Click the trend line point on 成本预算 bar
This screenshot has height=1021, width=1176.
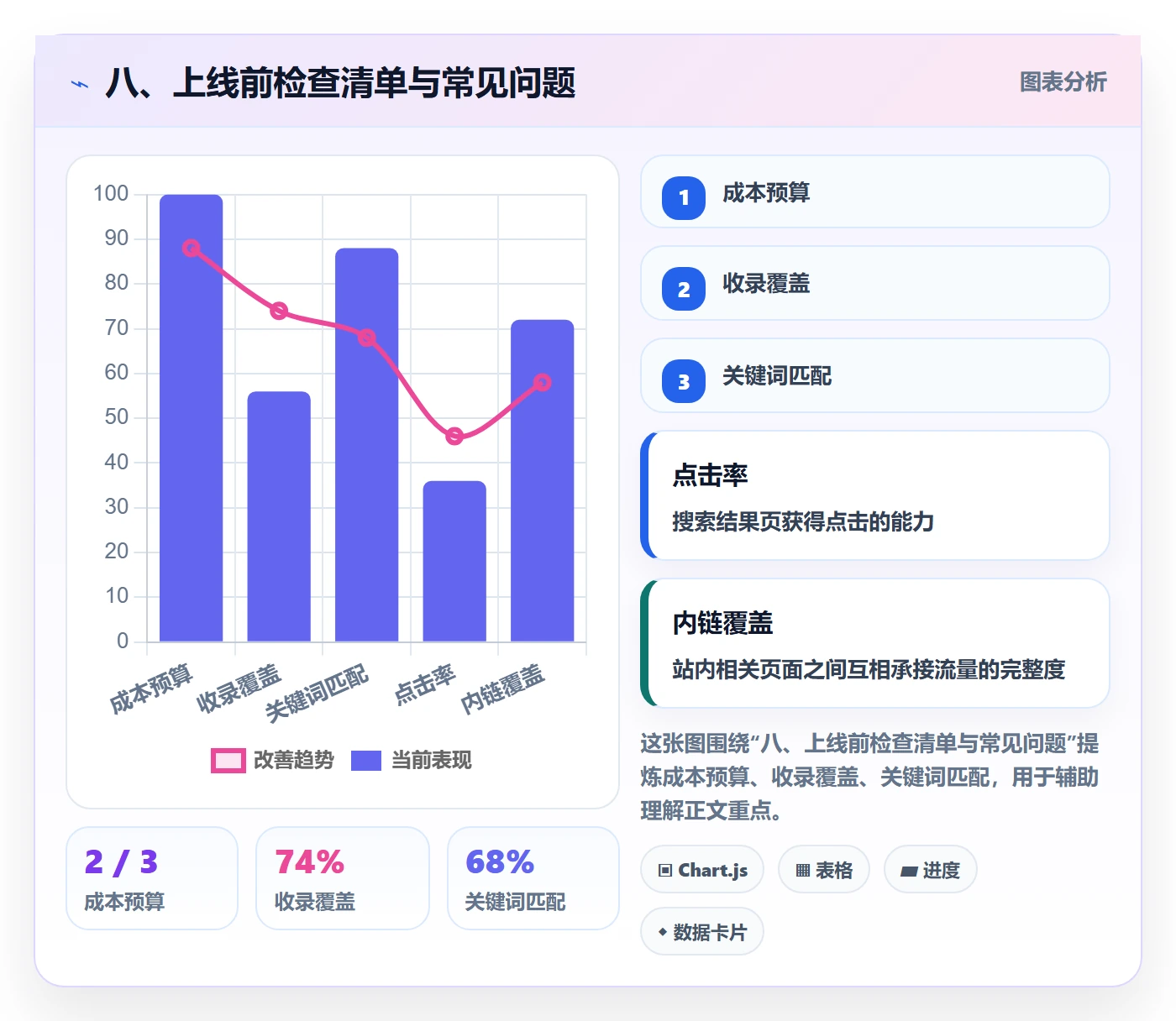pos(192,248)
